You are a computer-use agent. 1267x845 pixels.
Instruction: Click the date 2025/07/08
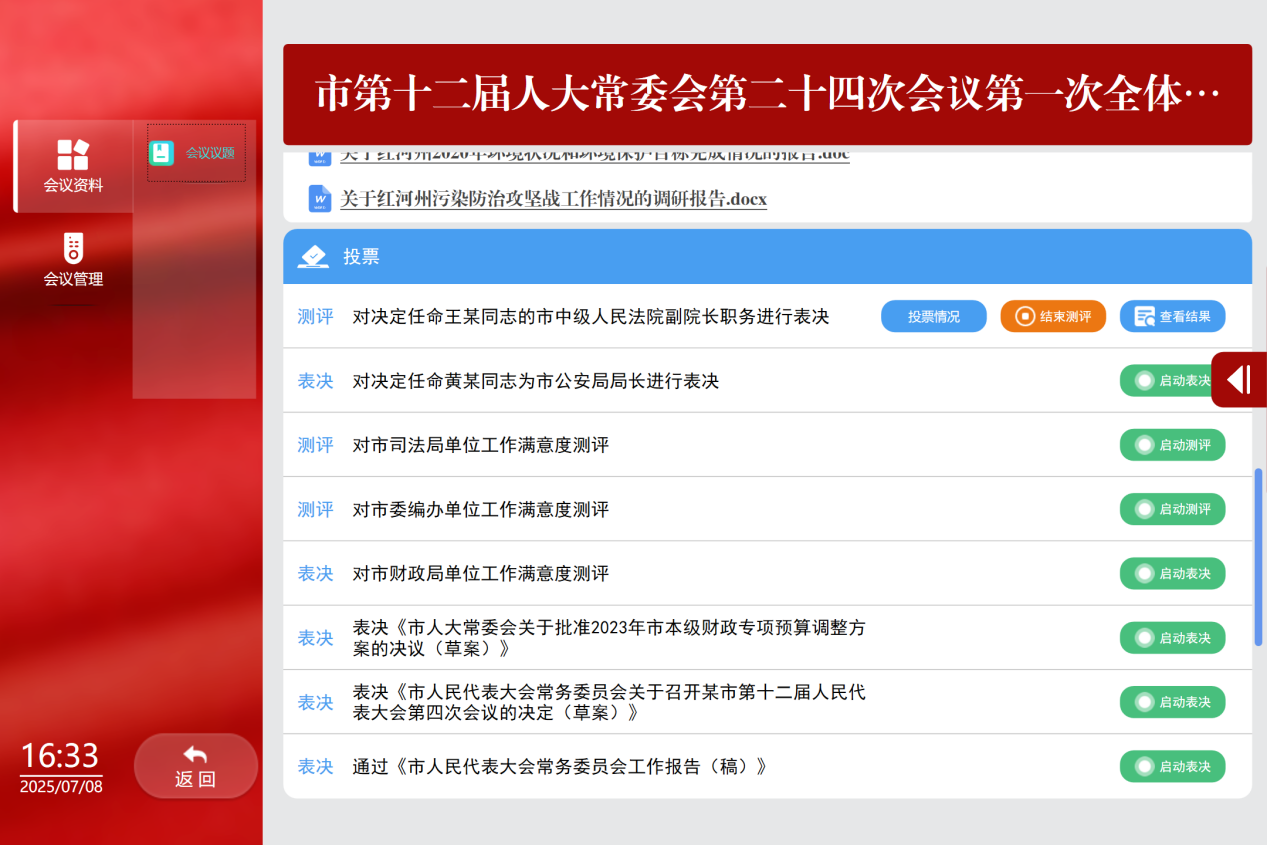tap(61, 786)
